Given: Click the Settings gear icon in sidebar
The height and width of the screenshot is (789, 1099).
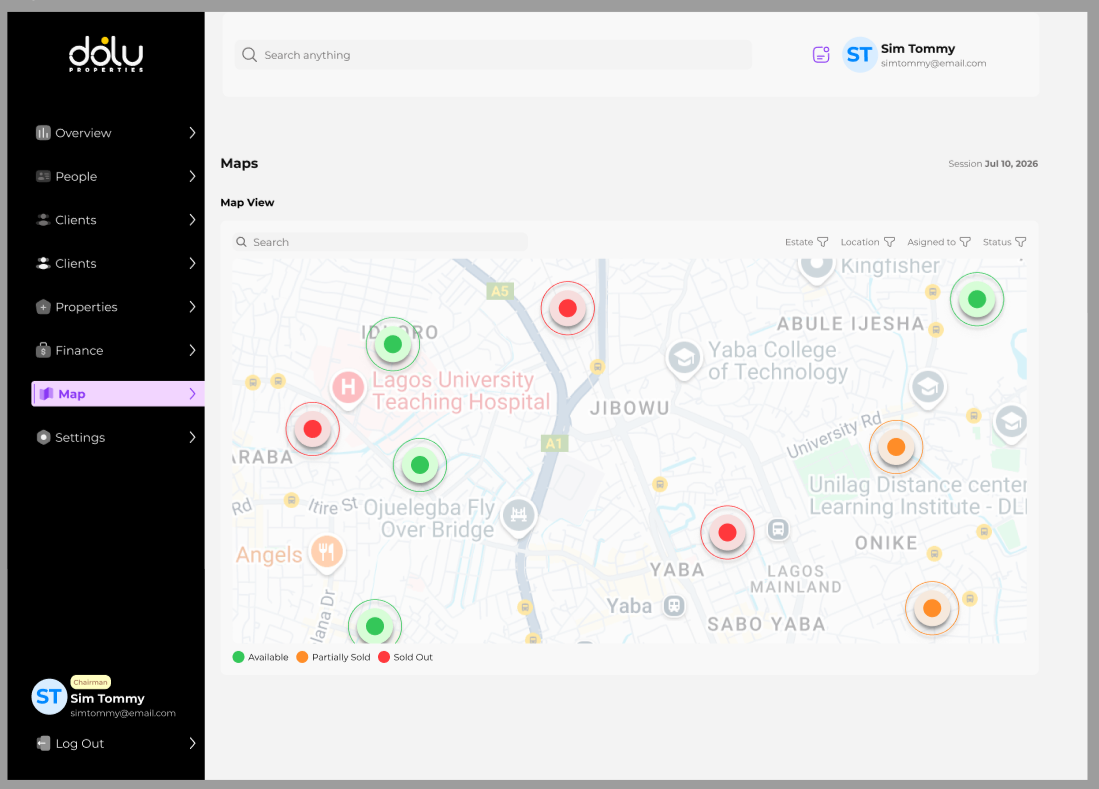Looking at the screenshot, I should [43, 437].
